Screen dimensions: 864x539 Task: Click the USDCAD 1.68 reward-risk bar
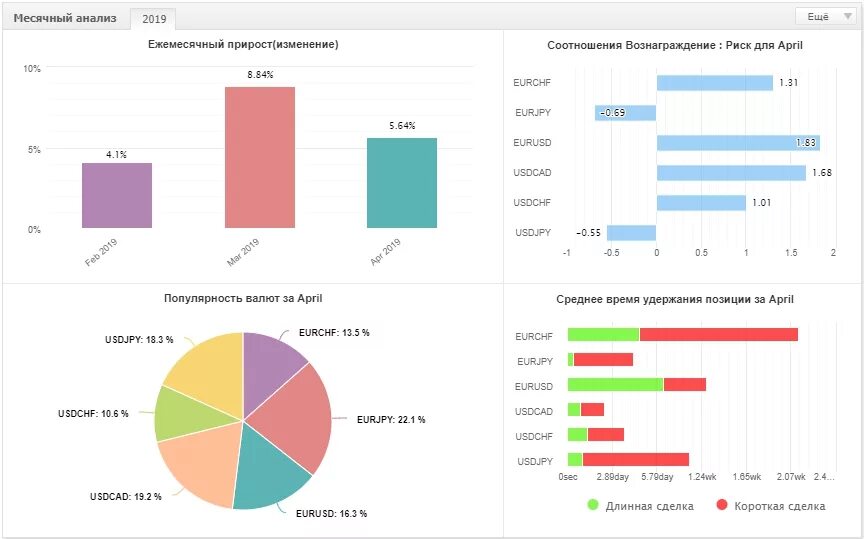tap(731, 173)
